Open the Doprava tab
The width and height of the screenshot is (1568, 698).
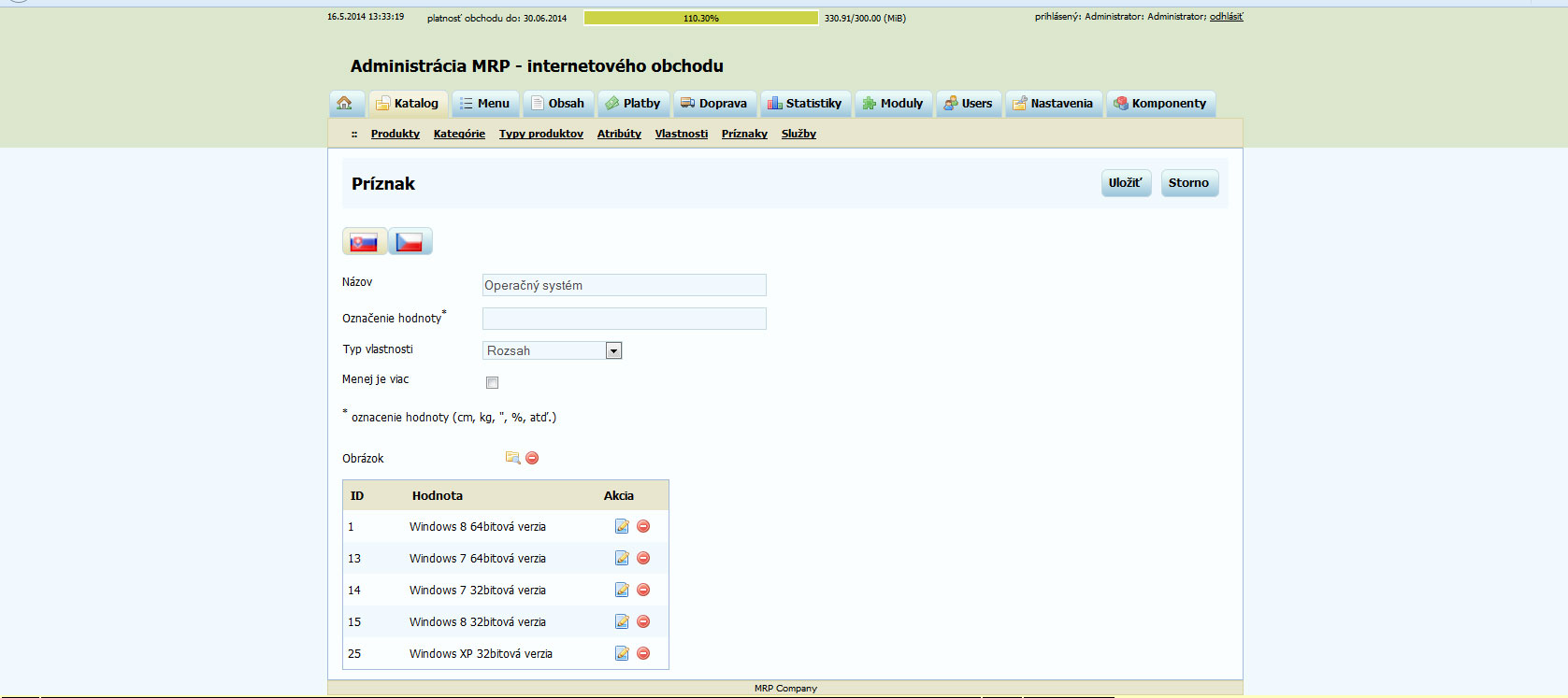[x=714, y=104]
